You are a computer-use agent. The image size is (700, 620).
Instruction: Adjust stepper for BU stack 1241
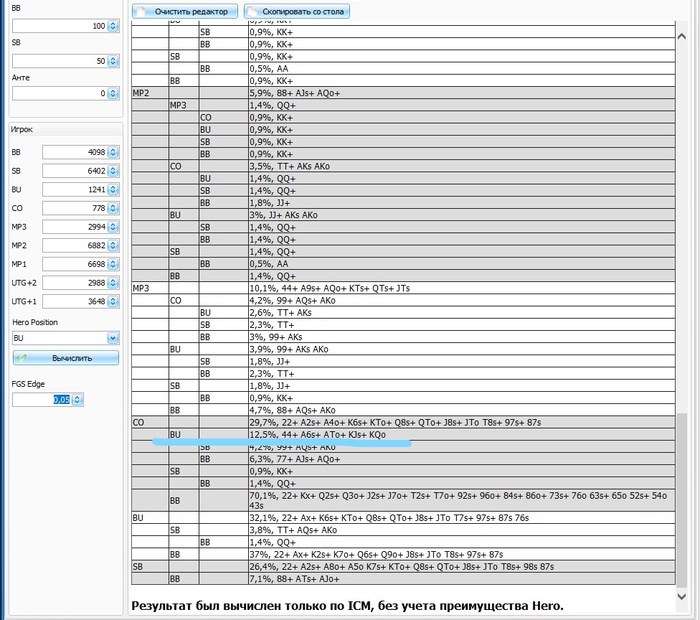click(113, 190)
